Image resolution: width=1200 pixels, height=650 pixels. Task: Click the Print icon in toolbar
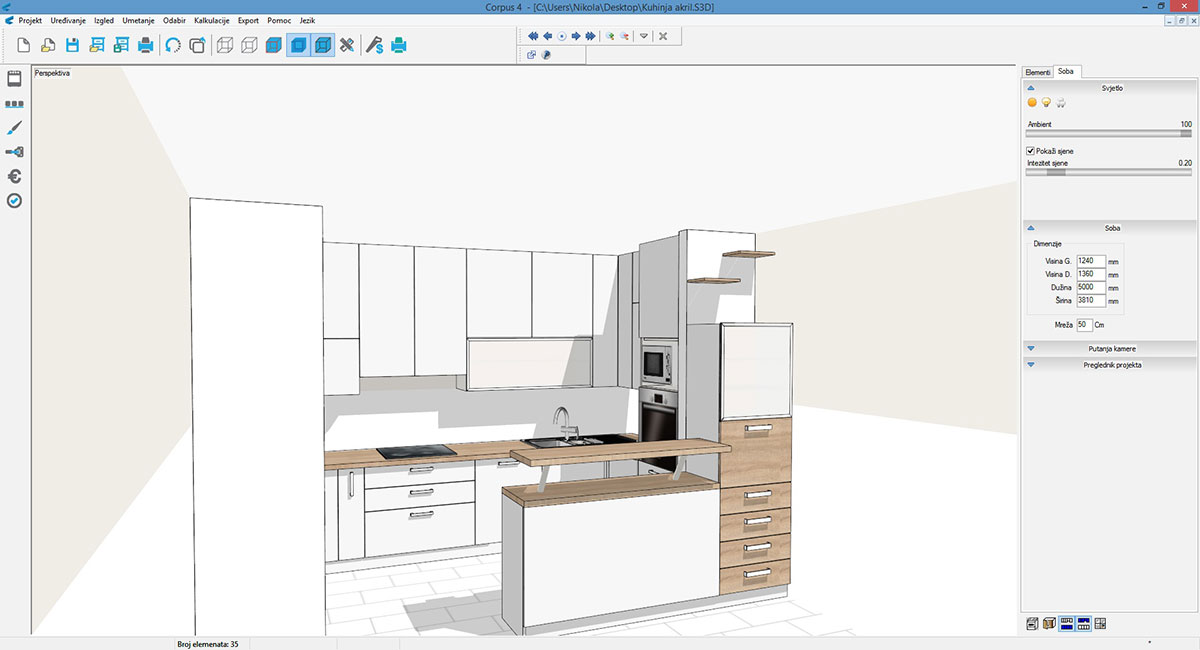click(x=146, y=45)
